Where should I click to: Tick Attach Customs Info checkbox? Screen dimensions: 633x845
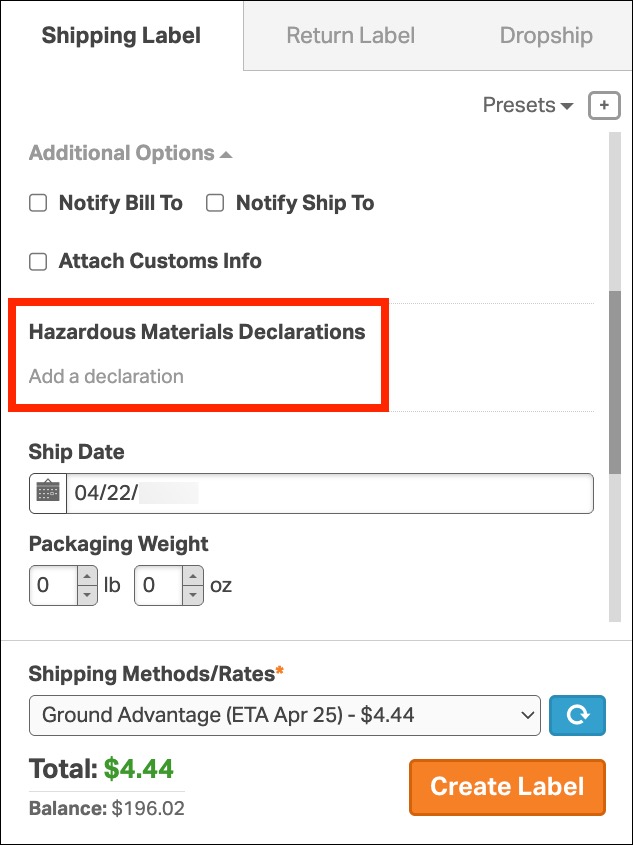(38, 261)
